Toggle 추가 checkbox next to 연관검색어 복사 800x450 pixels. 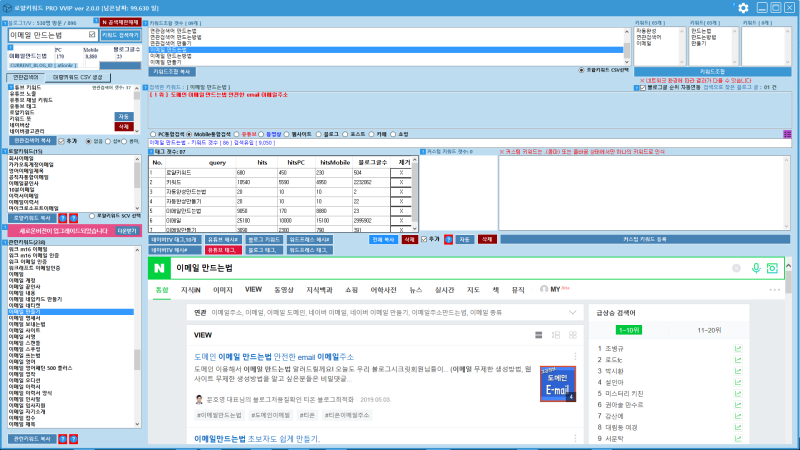(x=61, y=141)
